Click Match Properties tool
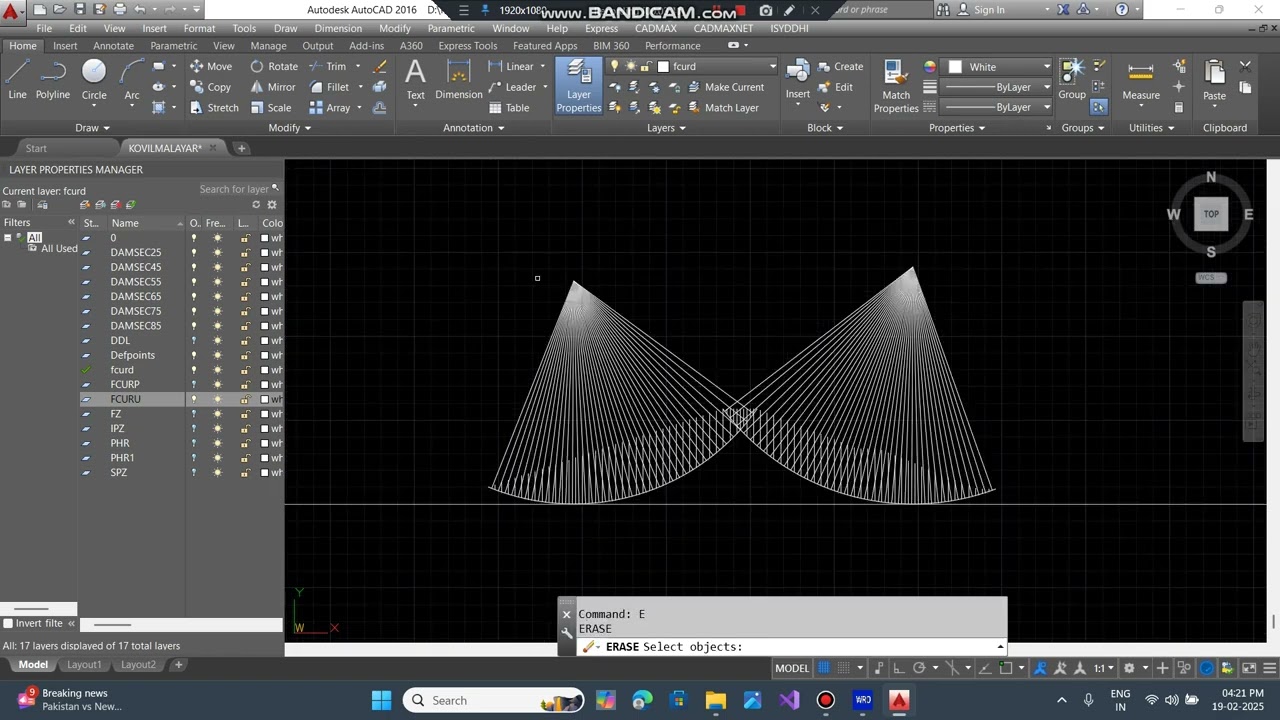Screen dimensions: 1280x720 (x=896, y=86)
